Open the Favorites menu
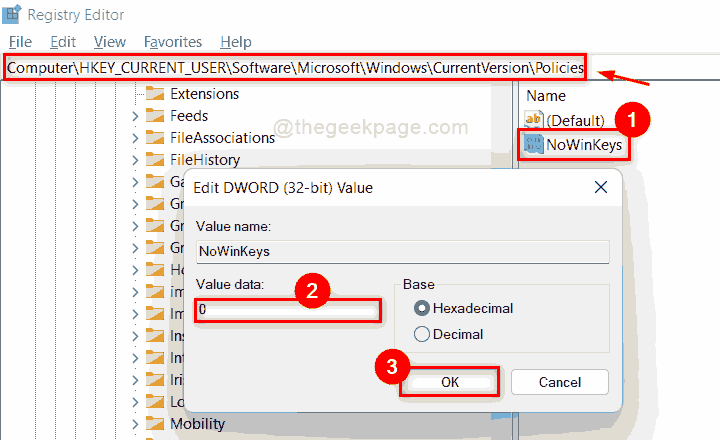Viewport: 720px width, 440px height. [x=173, y=42]
